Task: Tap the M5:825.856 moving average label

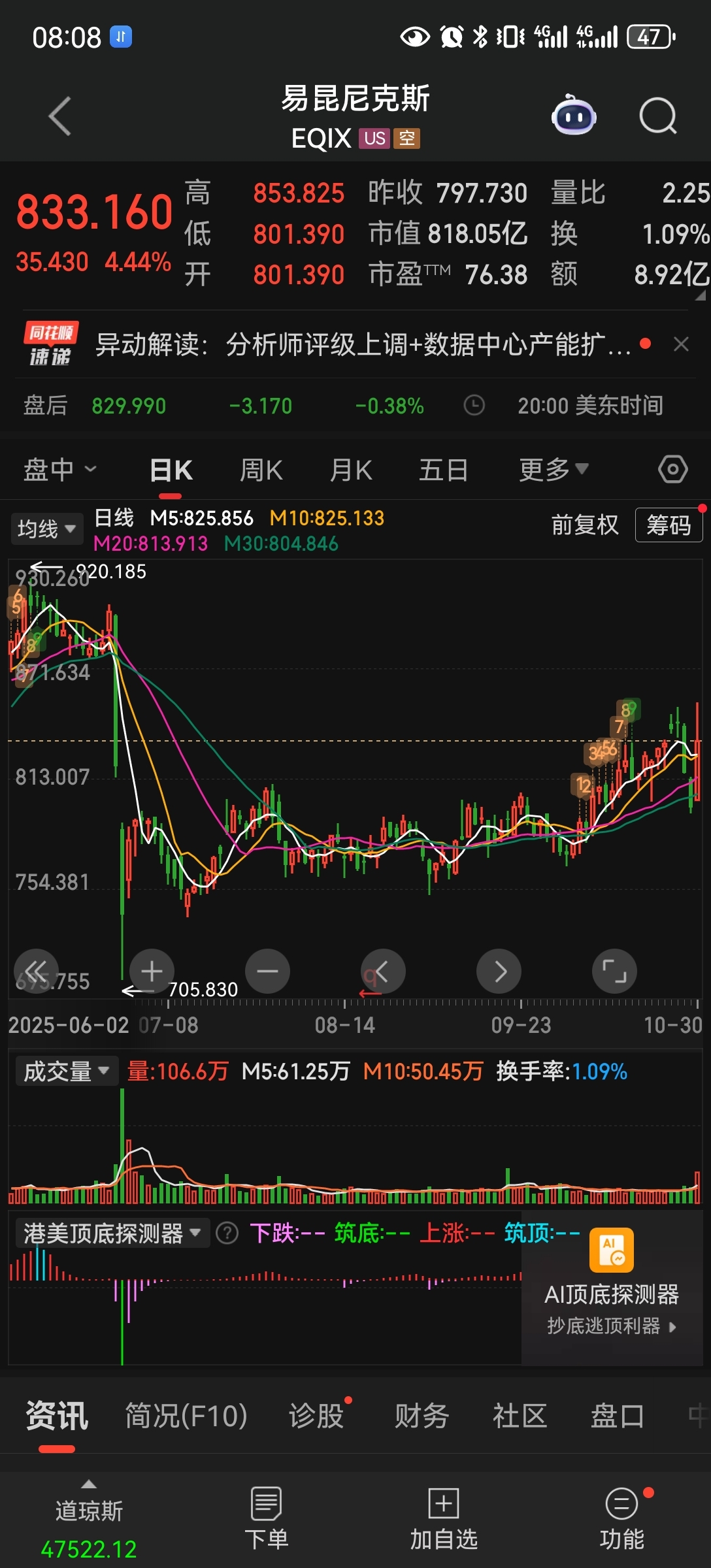Action: pyautogui.click(x=201, y=518)
